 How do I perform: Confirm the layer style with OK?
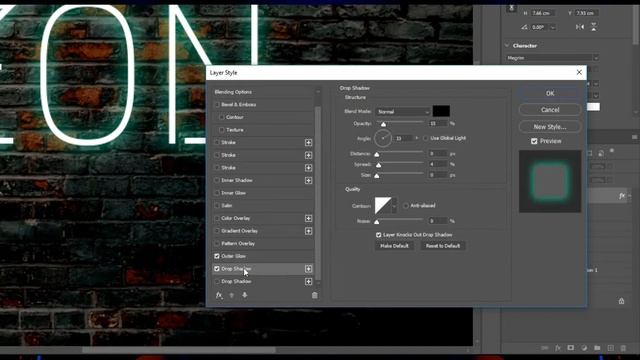(550, 93)
